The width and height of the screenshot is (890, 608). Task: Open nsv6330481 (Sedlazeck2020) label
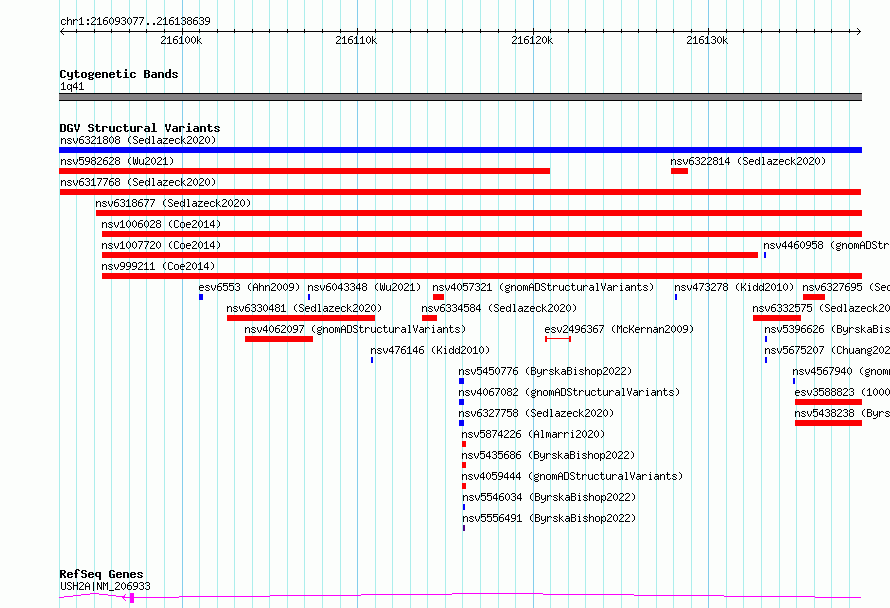click(304, 308)
